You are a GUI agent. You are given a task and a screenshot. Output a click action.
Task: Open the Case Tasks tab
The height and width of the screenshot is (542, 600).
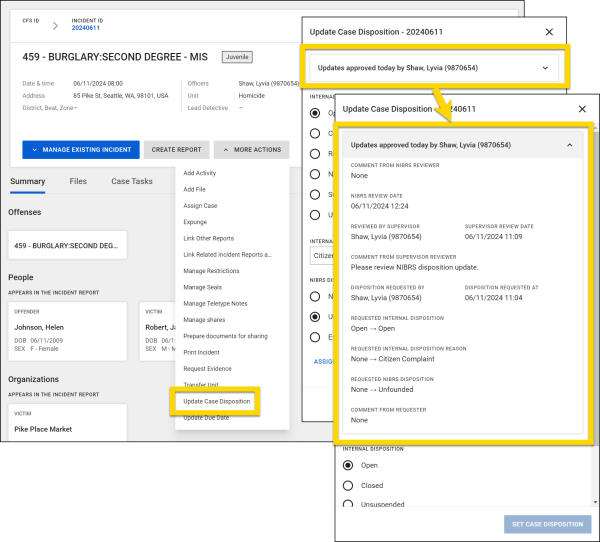point(132,181)
